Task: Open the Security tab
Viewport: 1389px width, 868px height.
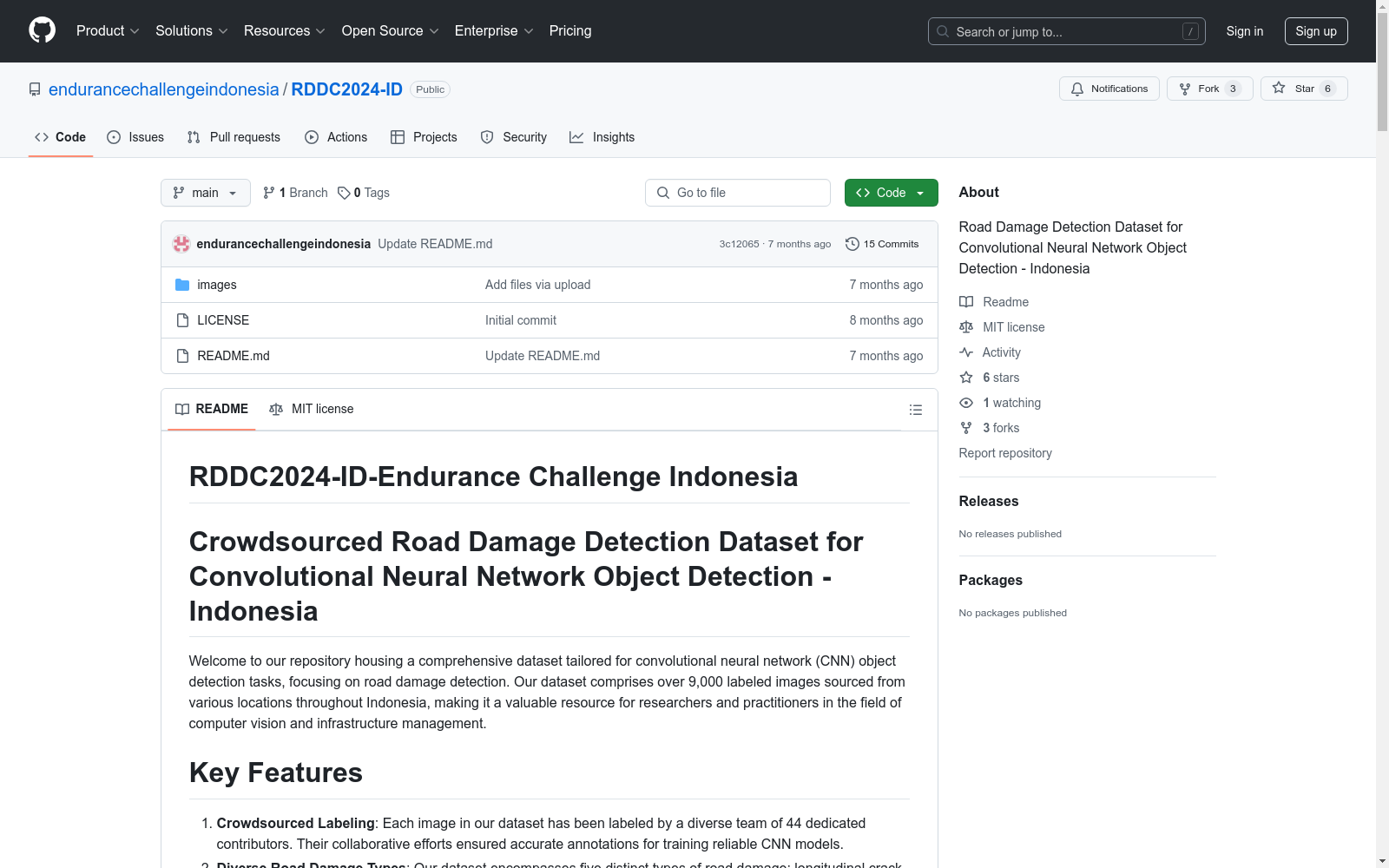Action: tap(514, 137)
